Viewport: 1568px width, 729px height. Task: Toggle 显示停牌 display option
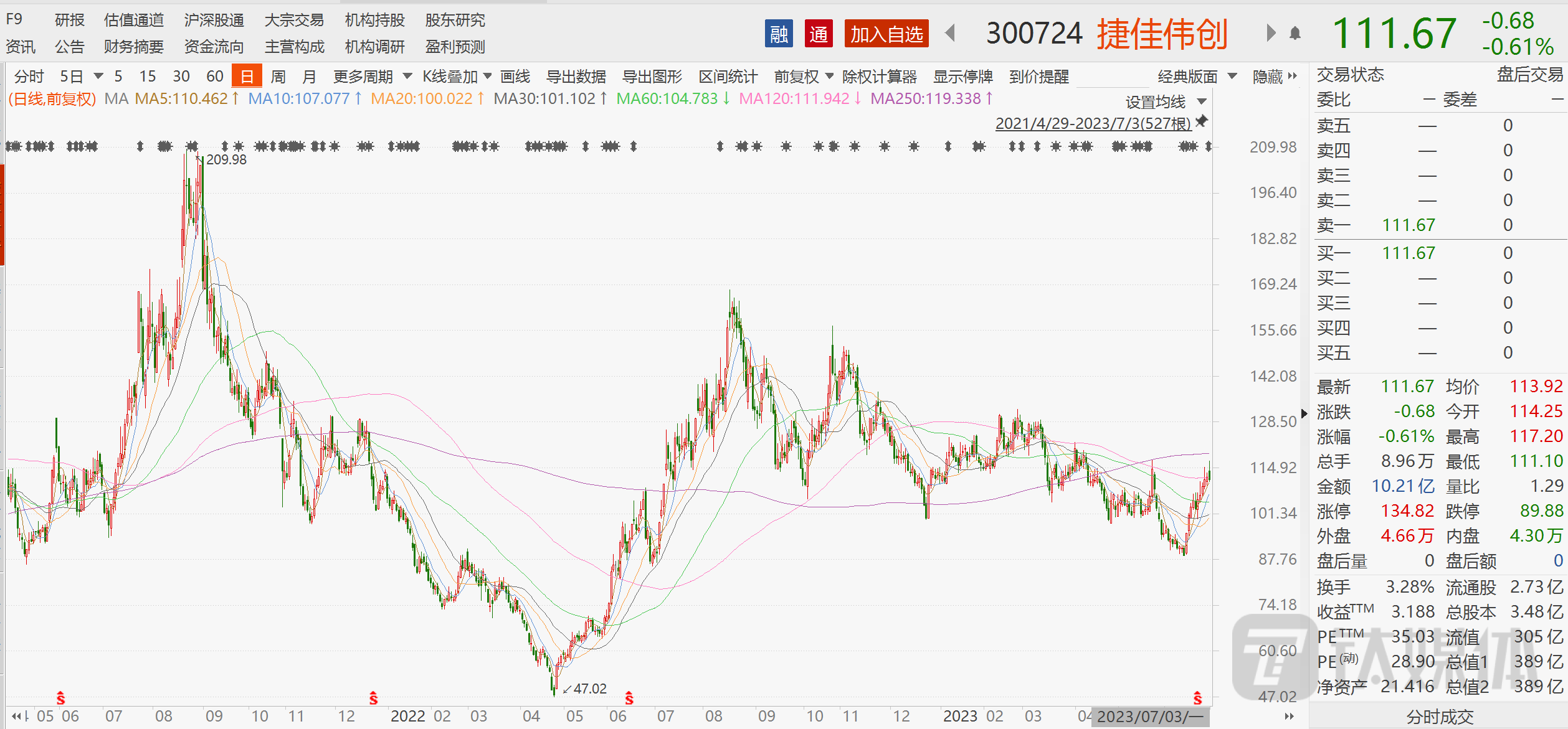pyautogui.click(x=962, y=77)
